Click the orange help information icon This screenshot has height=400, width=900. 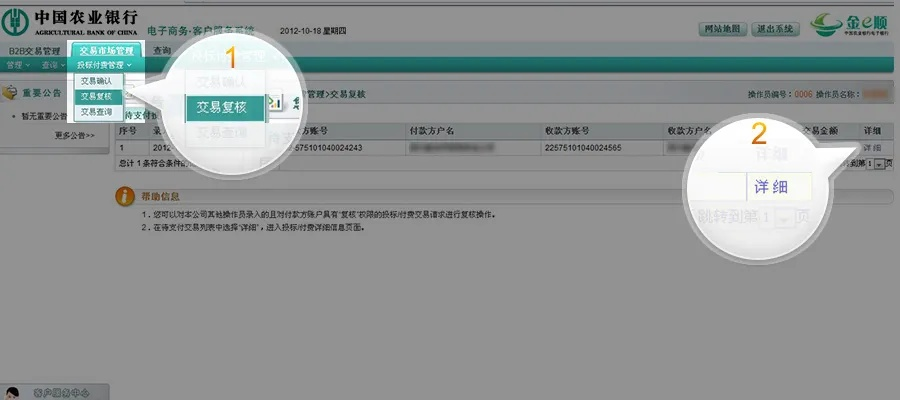tap(125, 194)
